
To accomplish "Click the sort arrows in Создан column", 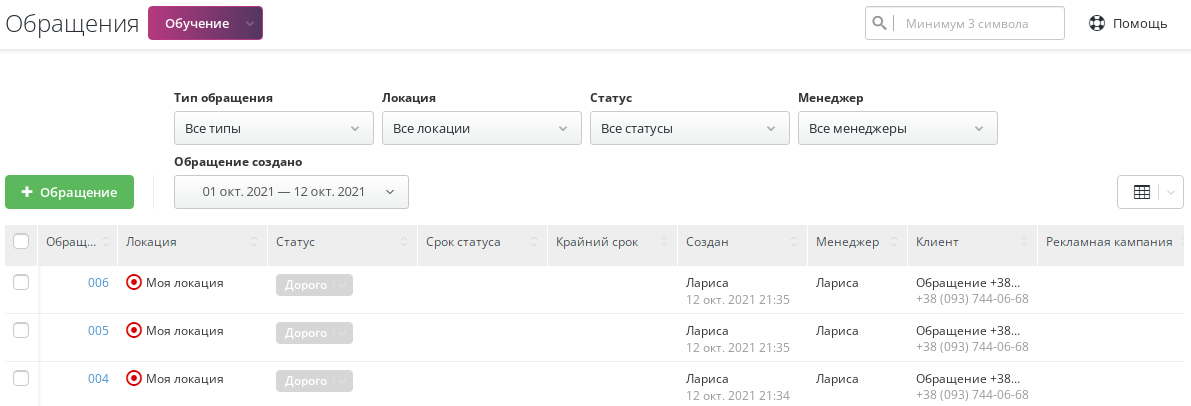I will [x=794, y=243].
